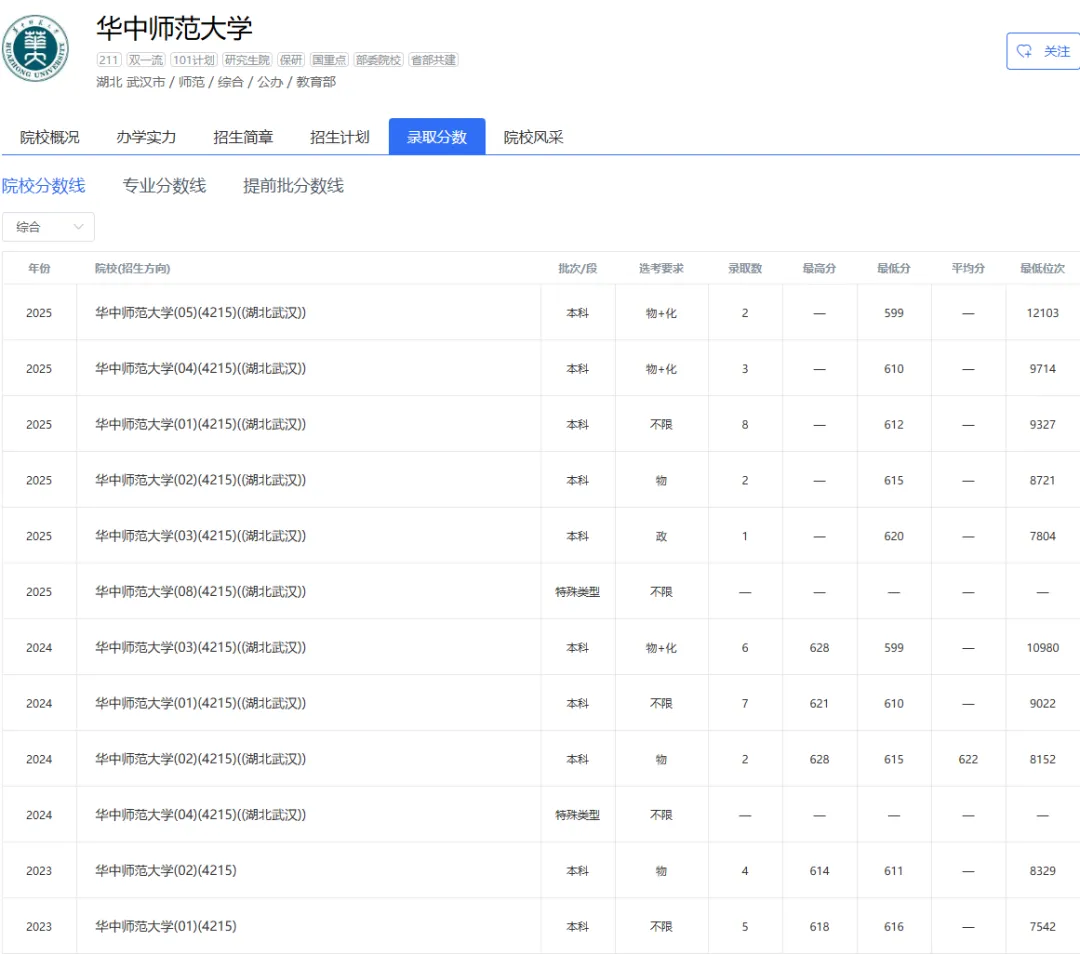Click minimum score 616 cell

[x=894, y=926]
